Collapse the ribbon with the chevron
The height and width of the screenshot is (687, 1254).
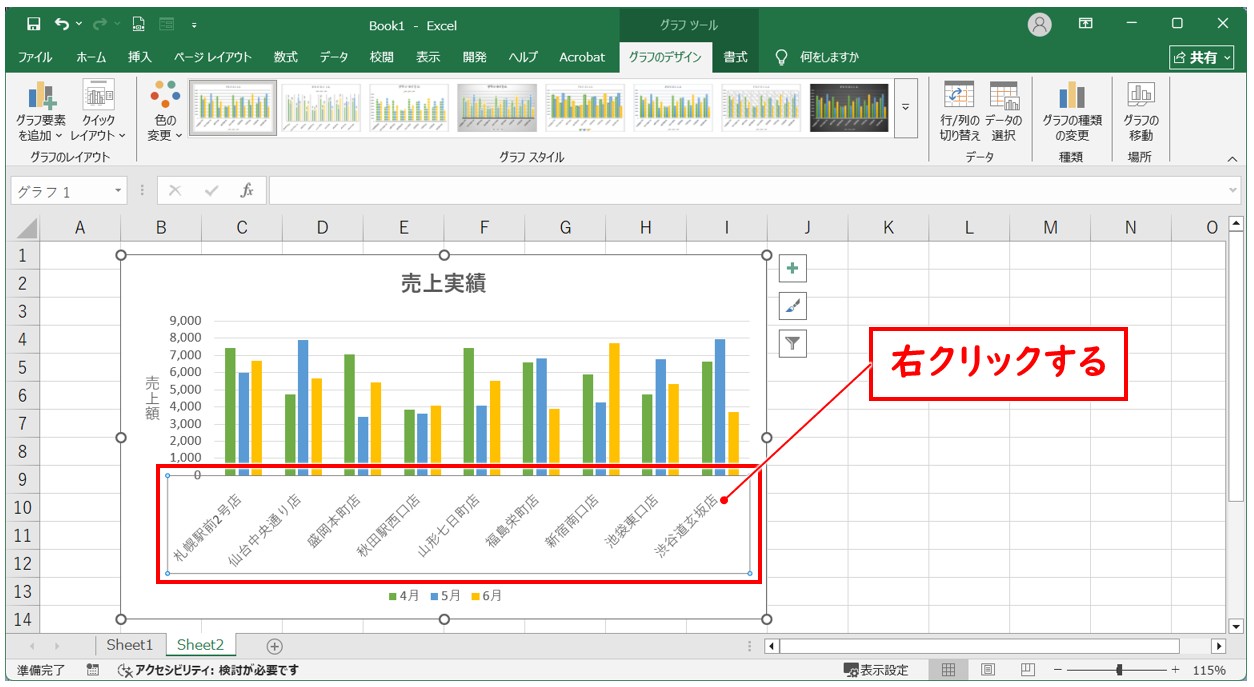click(x=1231, y=157)
